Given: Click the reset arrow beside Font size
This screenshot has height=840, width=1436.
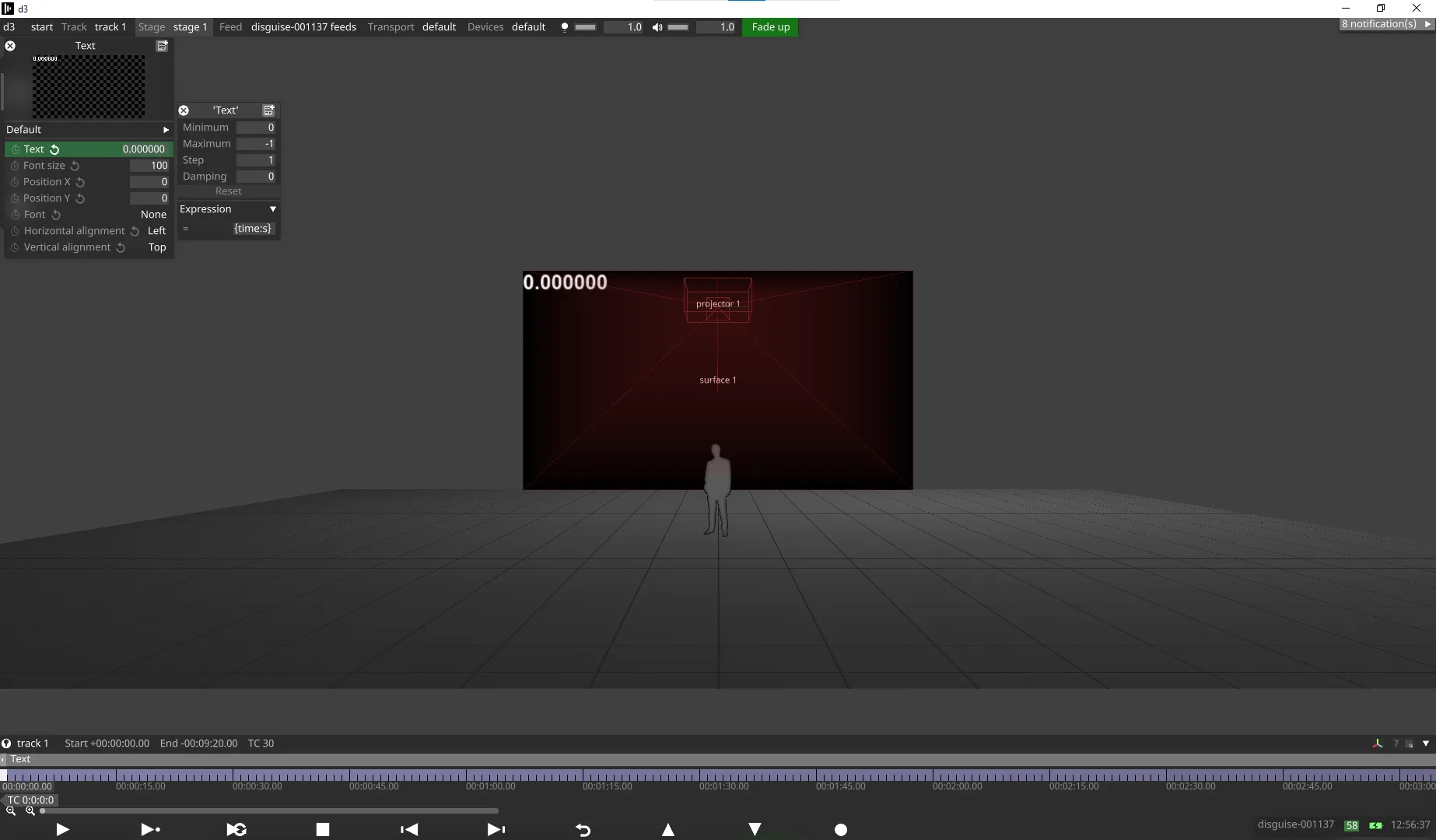Looking at the screenshot, I should [75, 166].
